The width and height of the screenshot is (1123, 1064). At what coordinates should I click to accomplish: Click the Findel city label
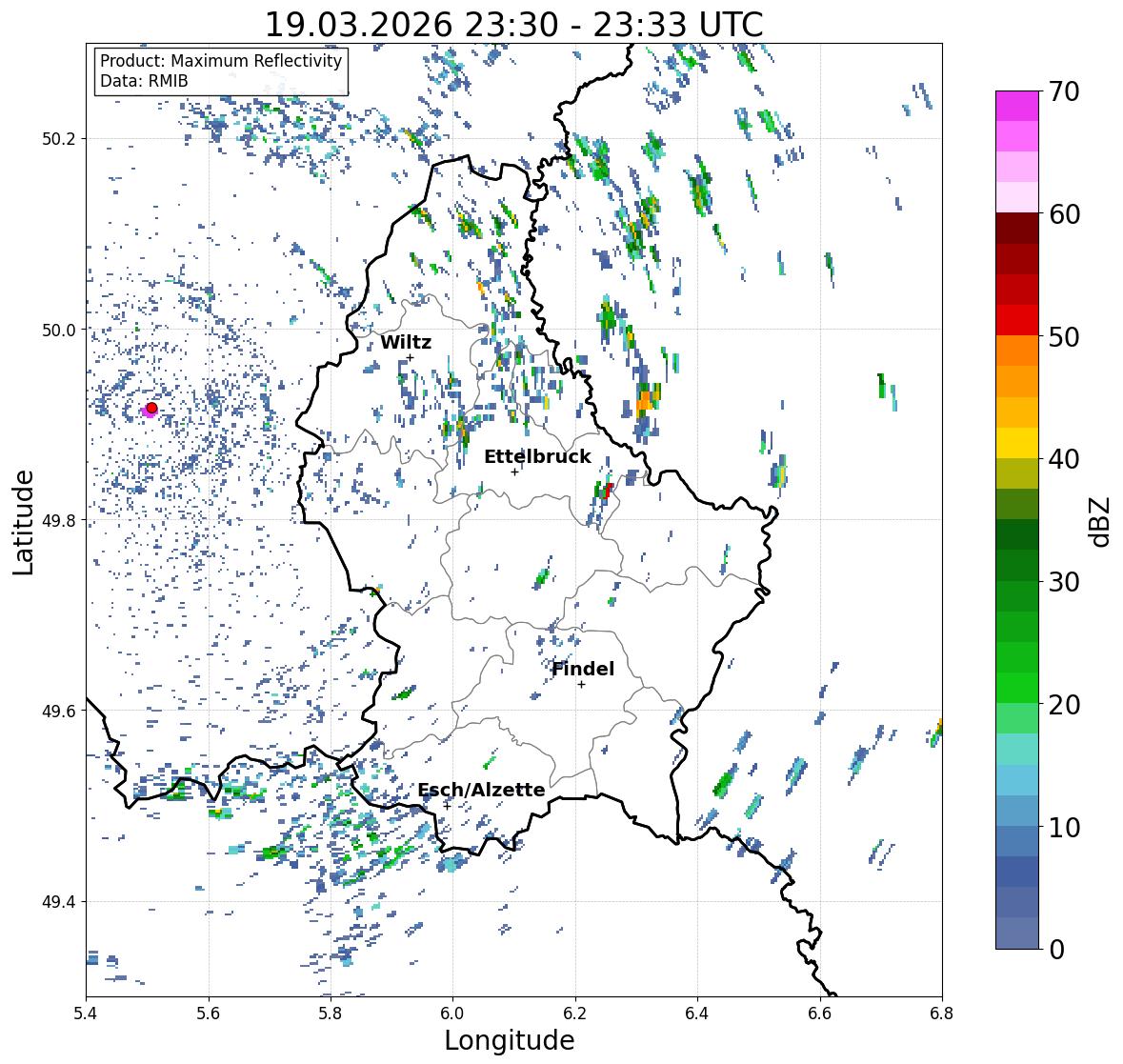[583, 669]
